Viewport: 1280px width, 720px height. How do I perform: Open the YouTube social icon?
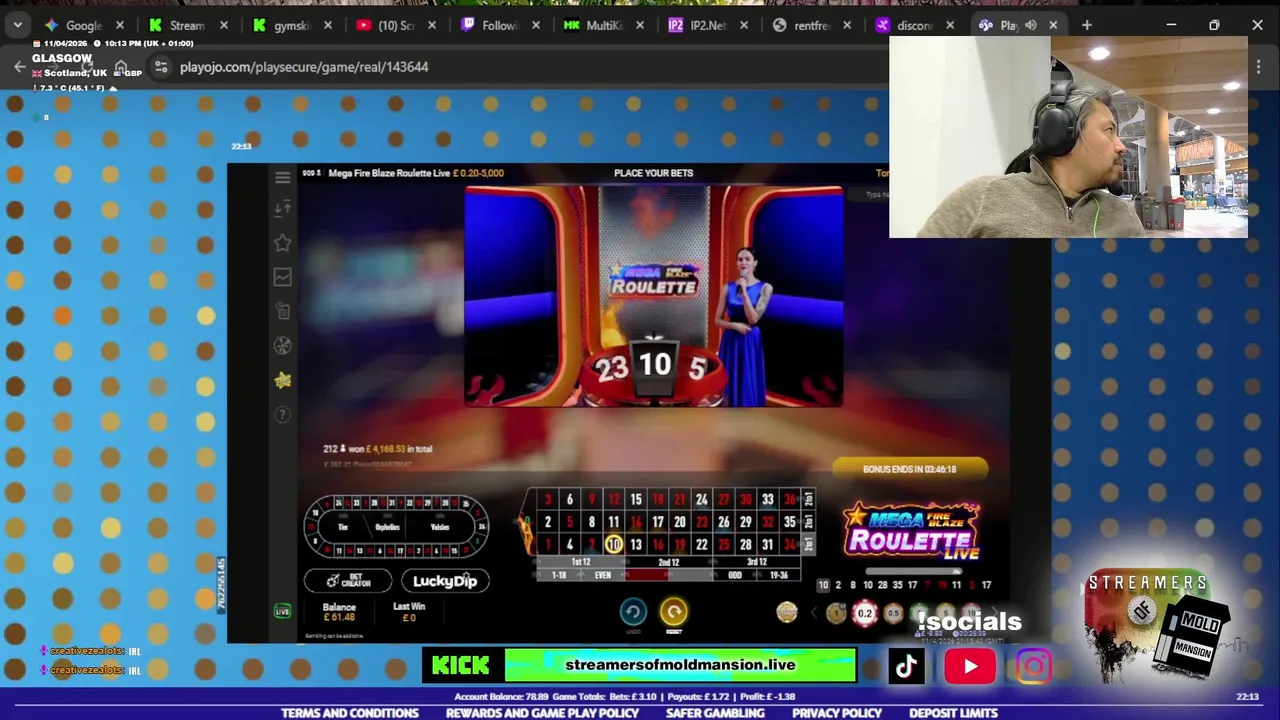[x=970, y=666]
